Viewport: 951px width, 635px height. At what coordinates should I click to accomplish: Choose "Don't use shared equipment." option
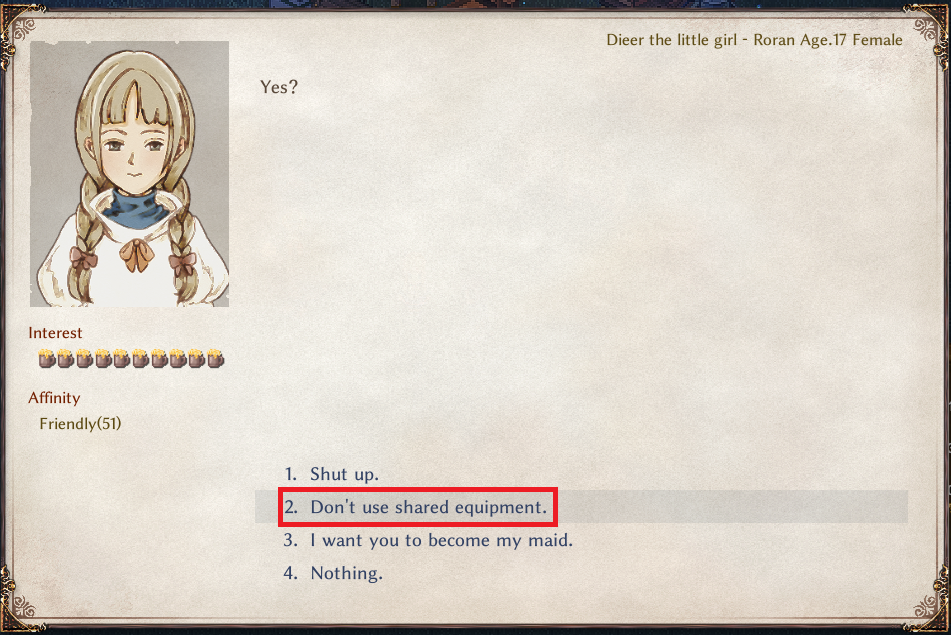(x=416, y=507)
